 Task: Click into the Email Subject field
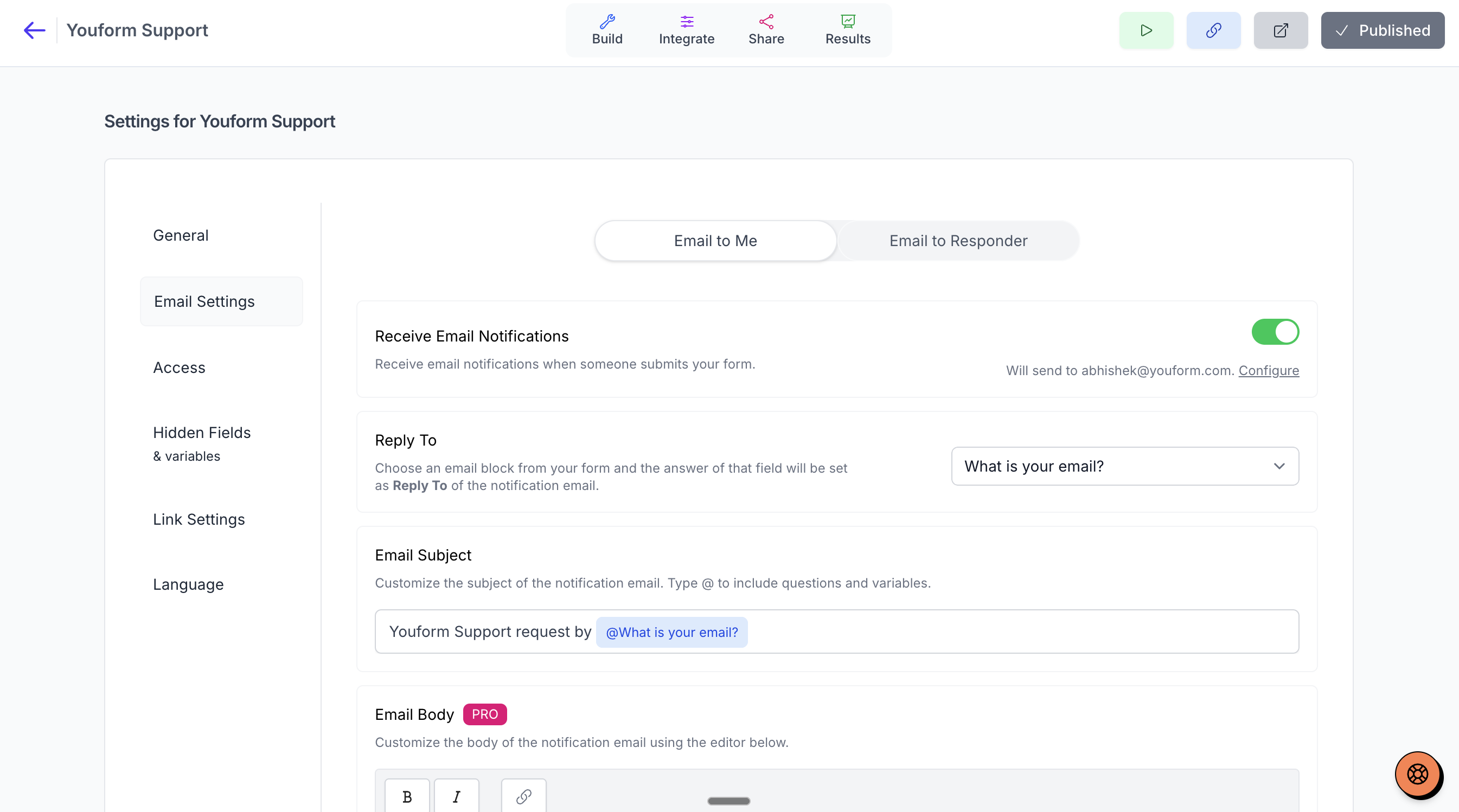click(836, 631)
